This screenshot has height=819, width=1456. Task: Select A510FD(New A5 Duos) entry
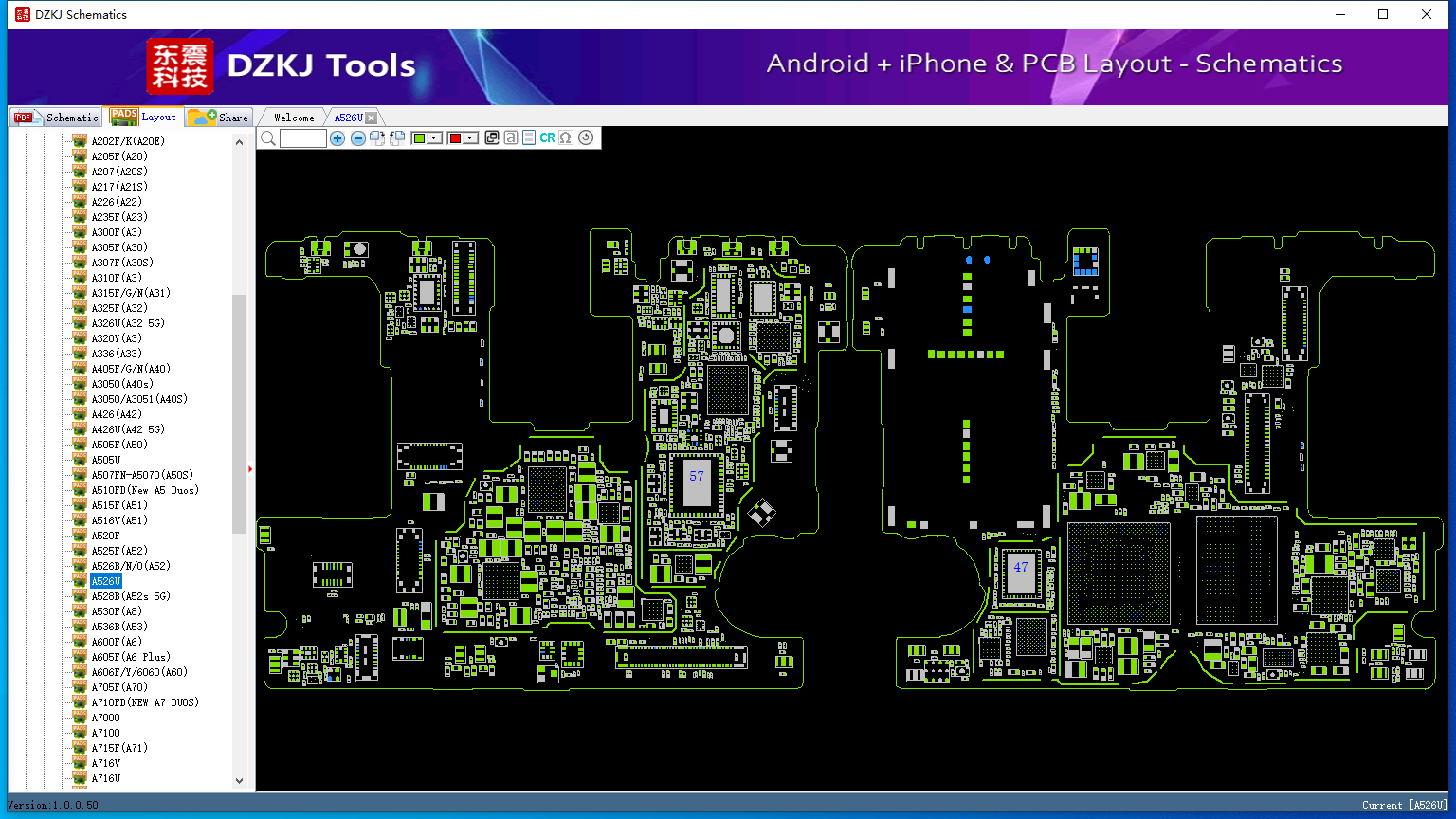tap(145, 490)
